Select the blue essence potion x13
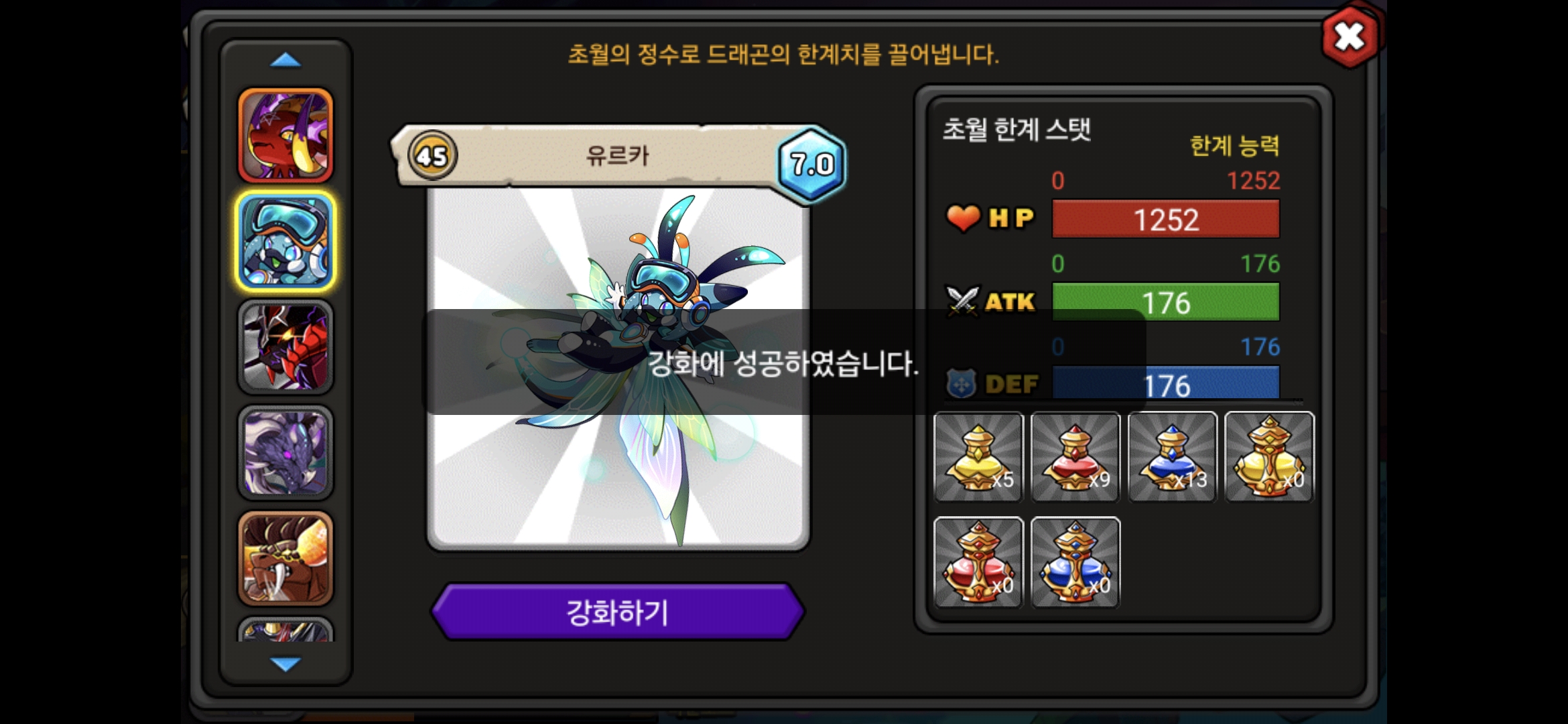The width and height of the screenshot is (1568, 724). (1173, 457)
